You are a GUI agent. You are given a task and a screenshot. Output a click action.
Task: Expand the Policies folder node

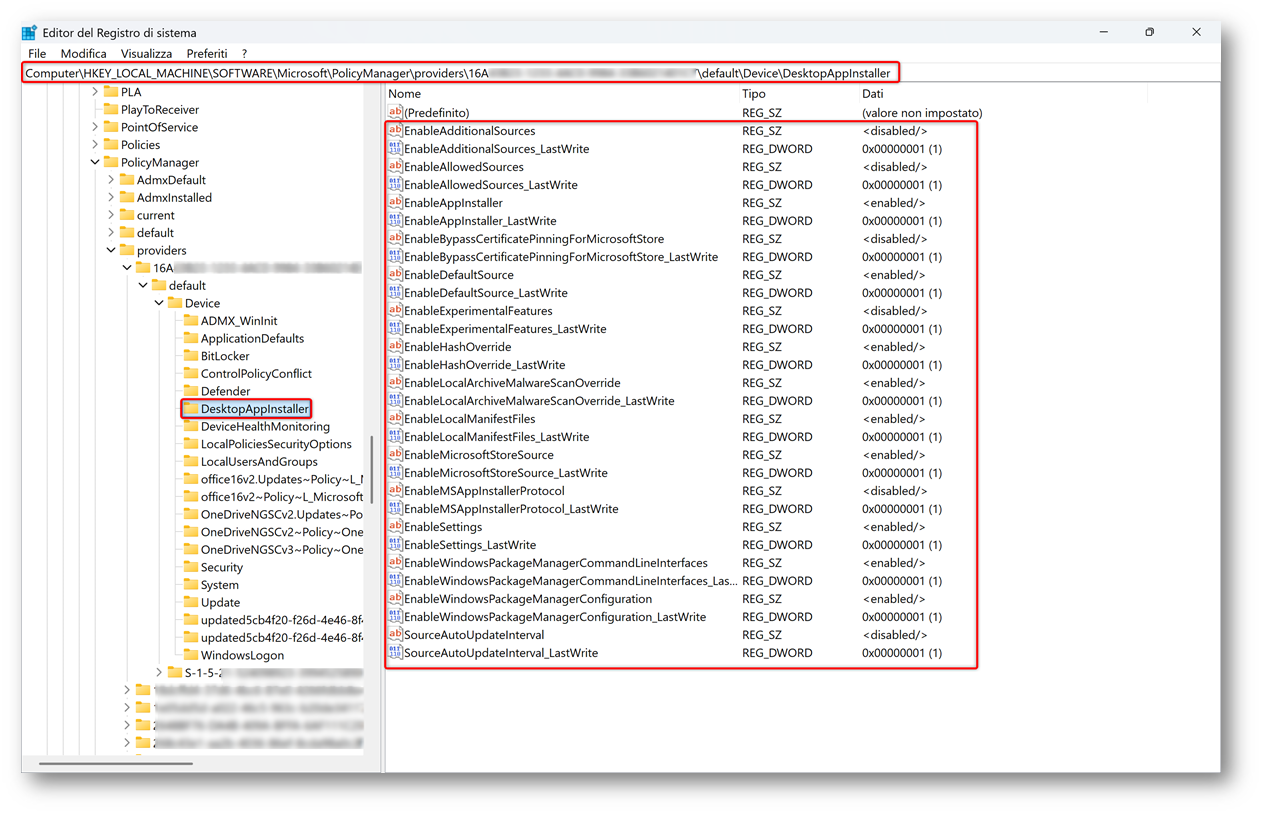click(96, 145)
